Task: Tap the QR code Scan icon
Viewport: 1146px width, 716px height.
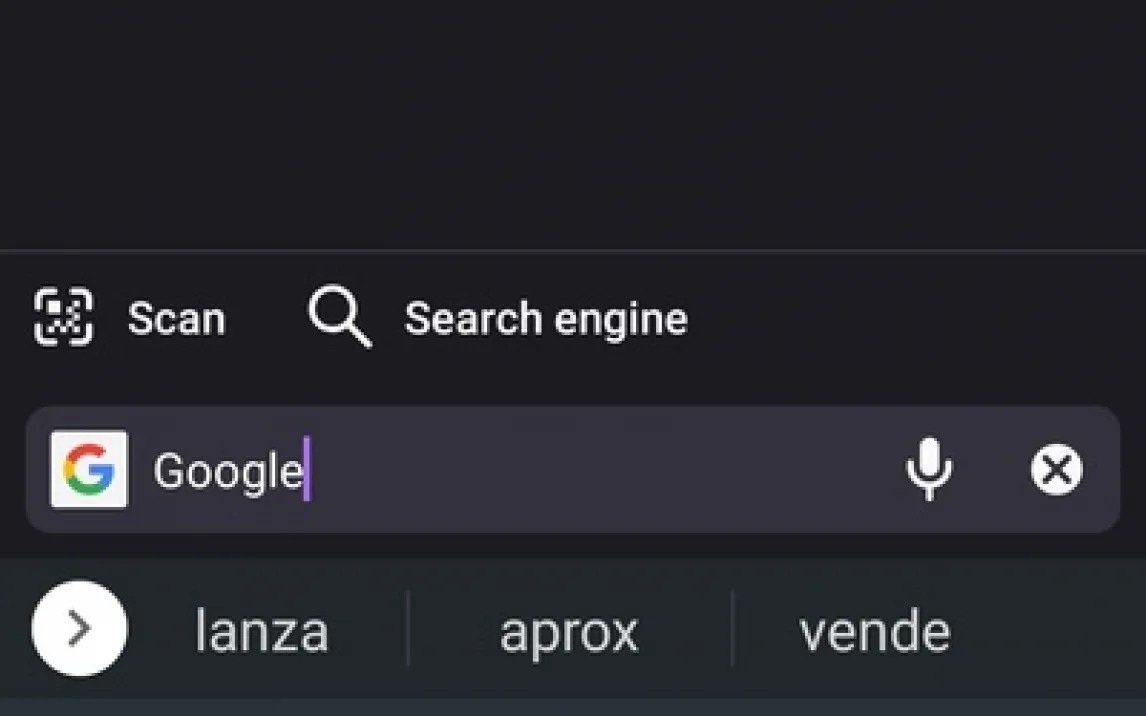Action: click(x=63, y=317)
